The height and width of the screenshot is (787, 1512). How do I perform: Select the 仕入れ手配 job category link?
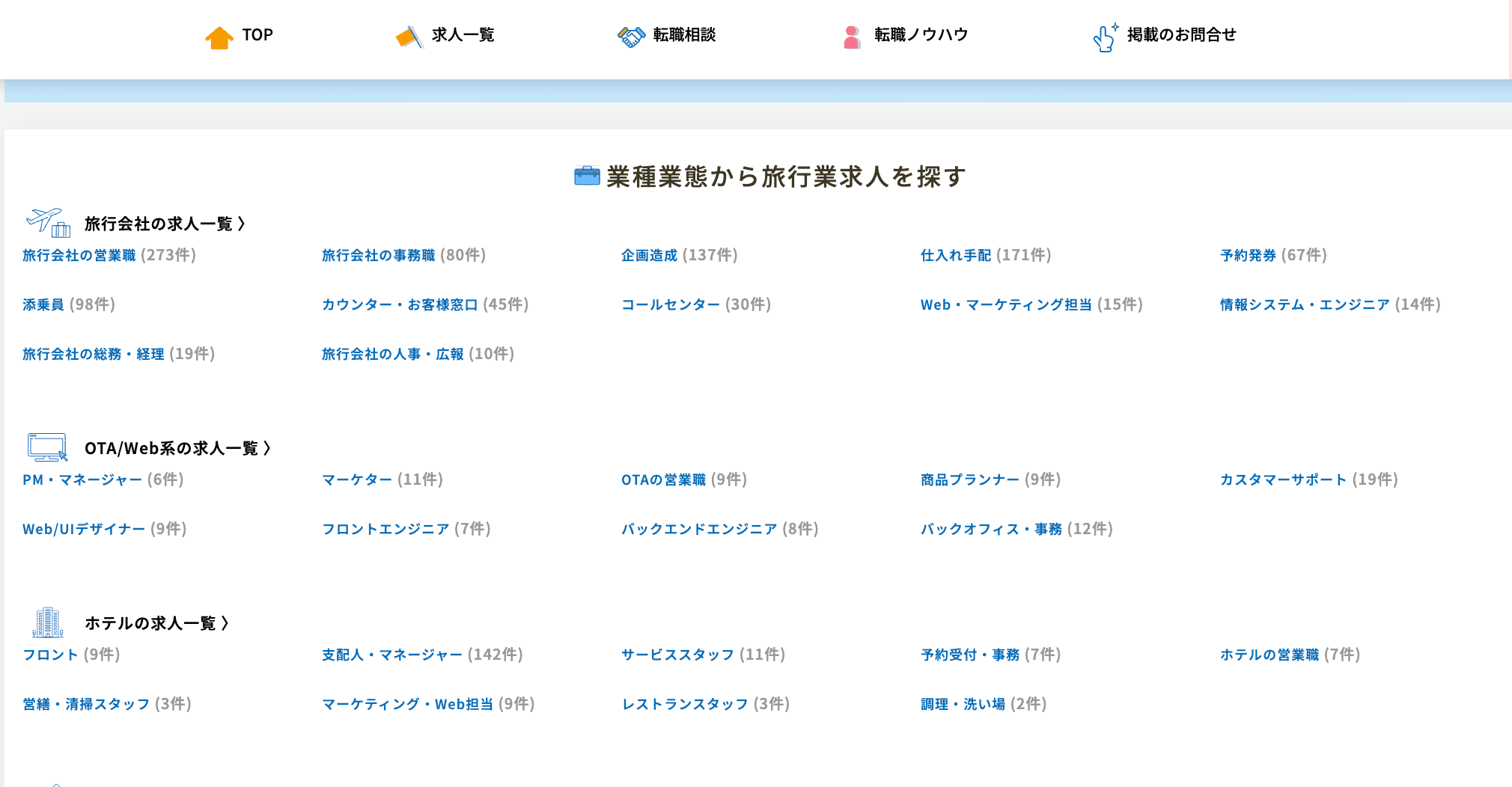[x=955, y=256]
